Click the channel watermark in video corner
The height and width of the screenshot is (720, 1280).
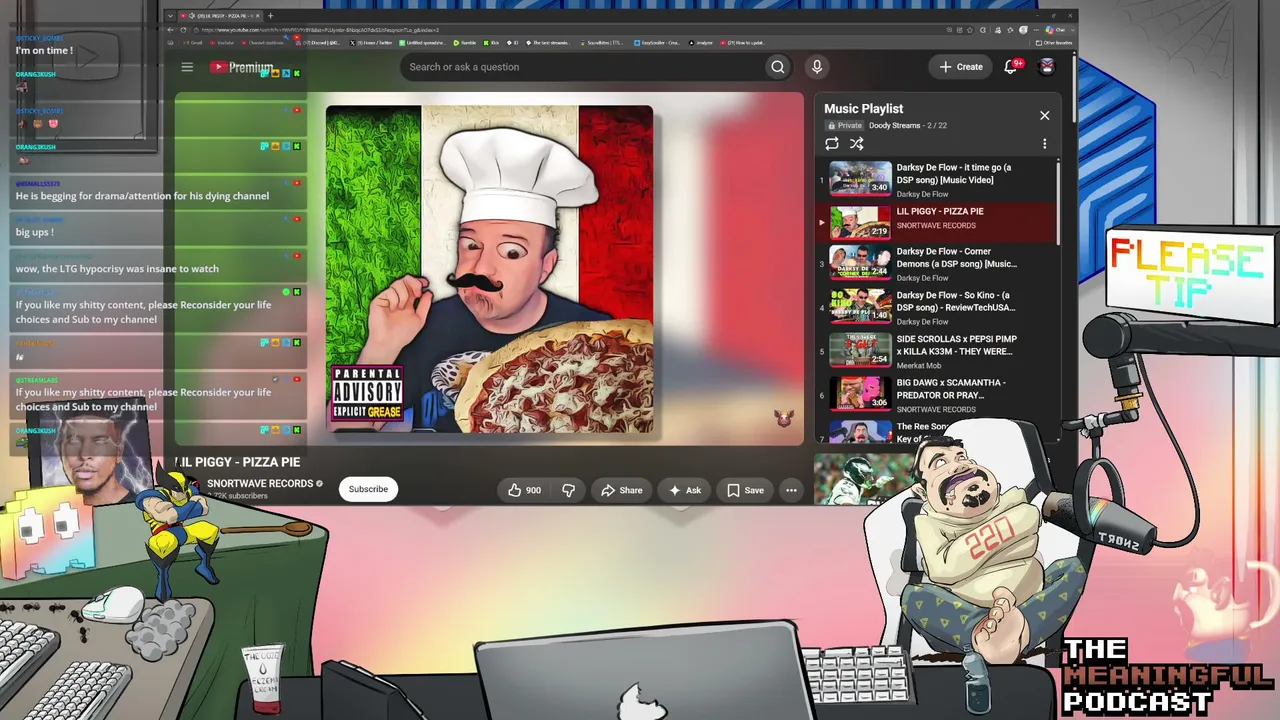783,418
